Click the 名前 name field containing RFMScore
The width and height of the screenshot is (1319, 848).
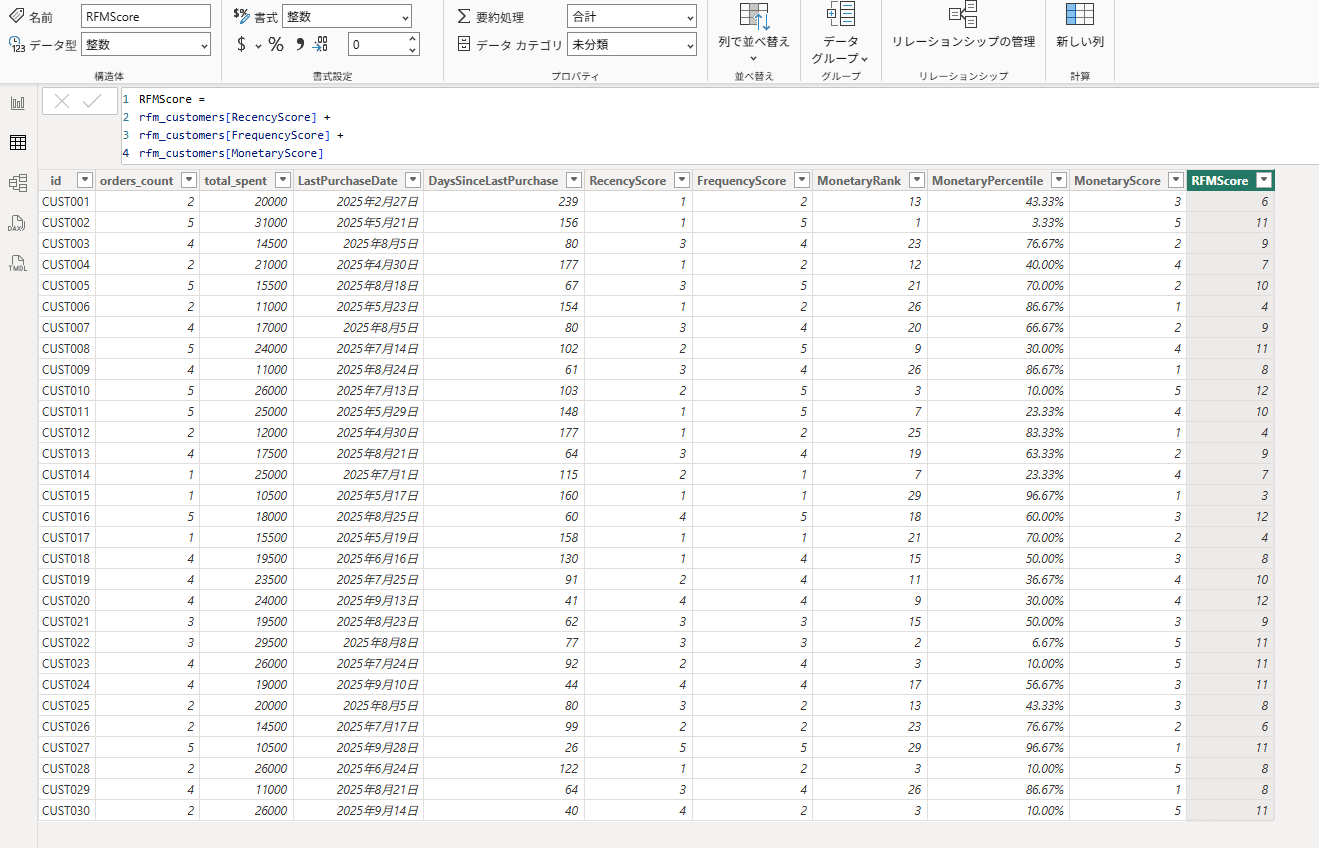(146, 17)
